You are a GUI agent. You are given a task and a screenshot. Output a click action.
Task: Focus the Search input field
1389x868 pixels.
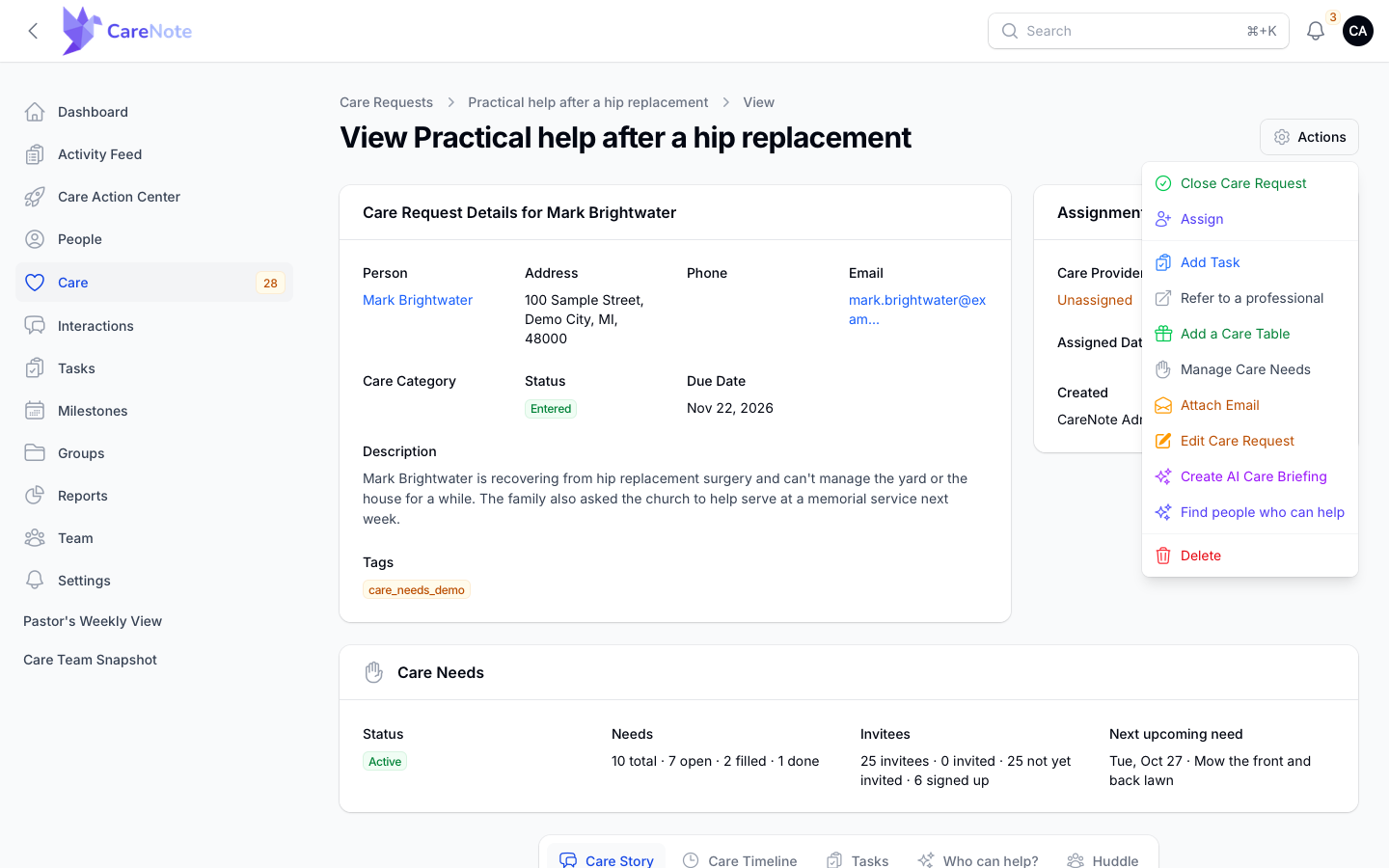point(1138,31)
